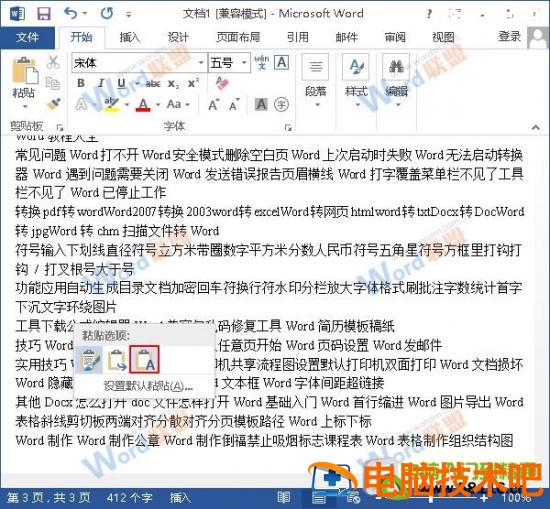This screenshot has height=509, width=550.
Task: Toggle Underline formatting
Action: [x=121, y=83]
